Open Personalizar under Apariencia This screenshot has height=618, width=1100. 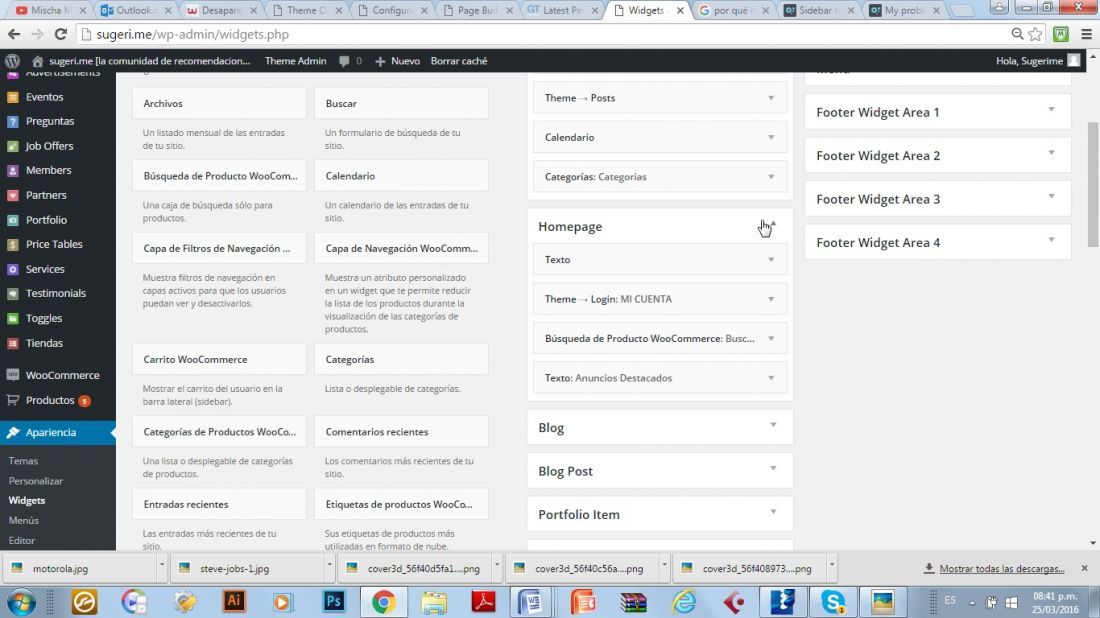click(36, 481)
